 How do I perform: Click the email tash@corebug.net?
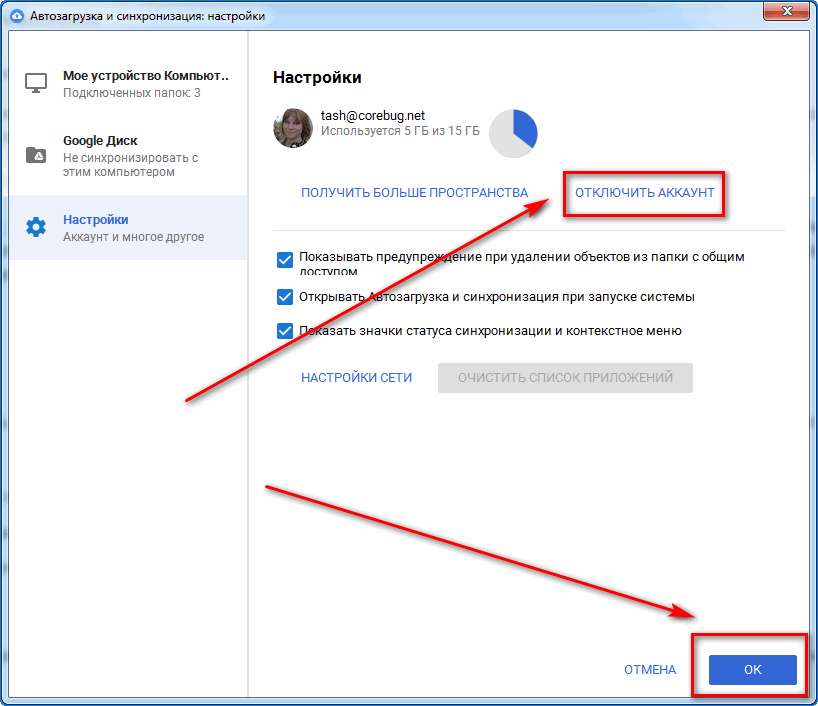click(372, 115)
